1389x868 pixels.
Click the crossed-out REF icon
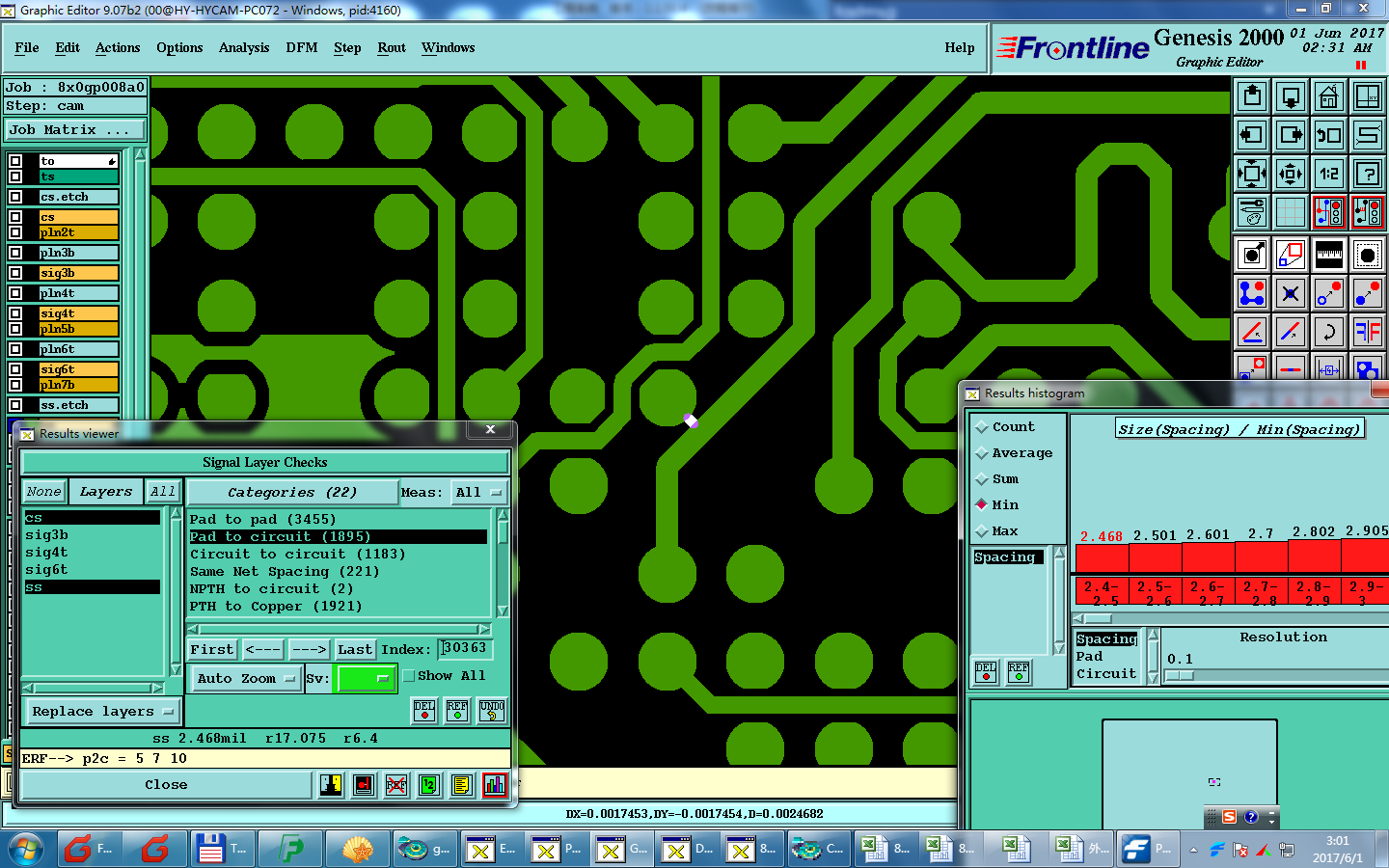click(396, 785)
